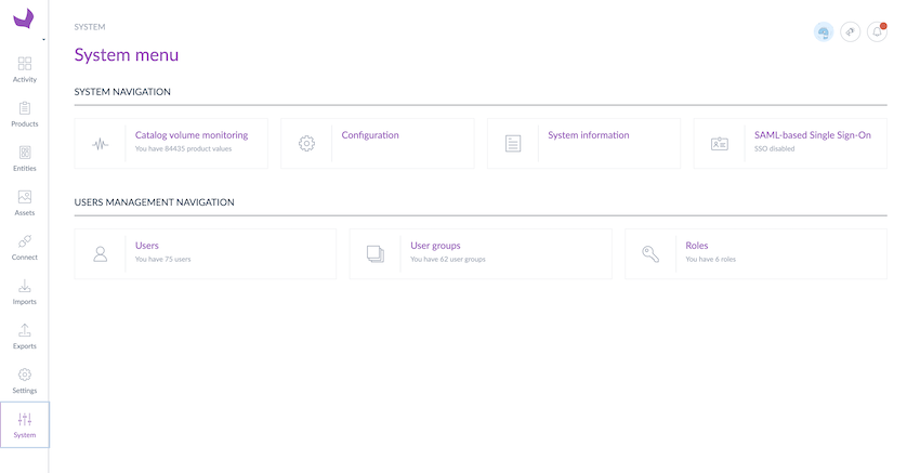Open the User groups page
908x474 pixels.
[x=435, y=245]
